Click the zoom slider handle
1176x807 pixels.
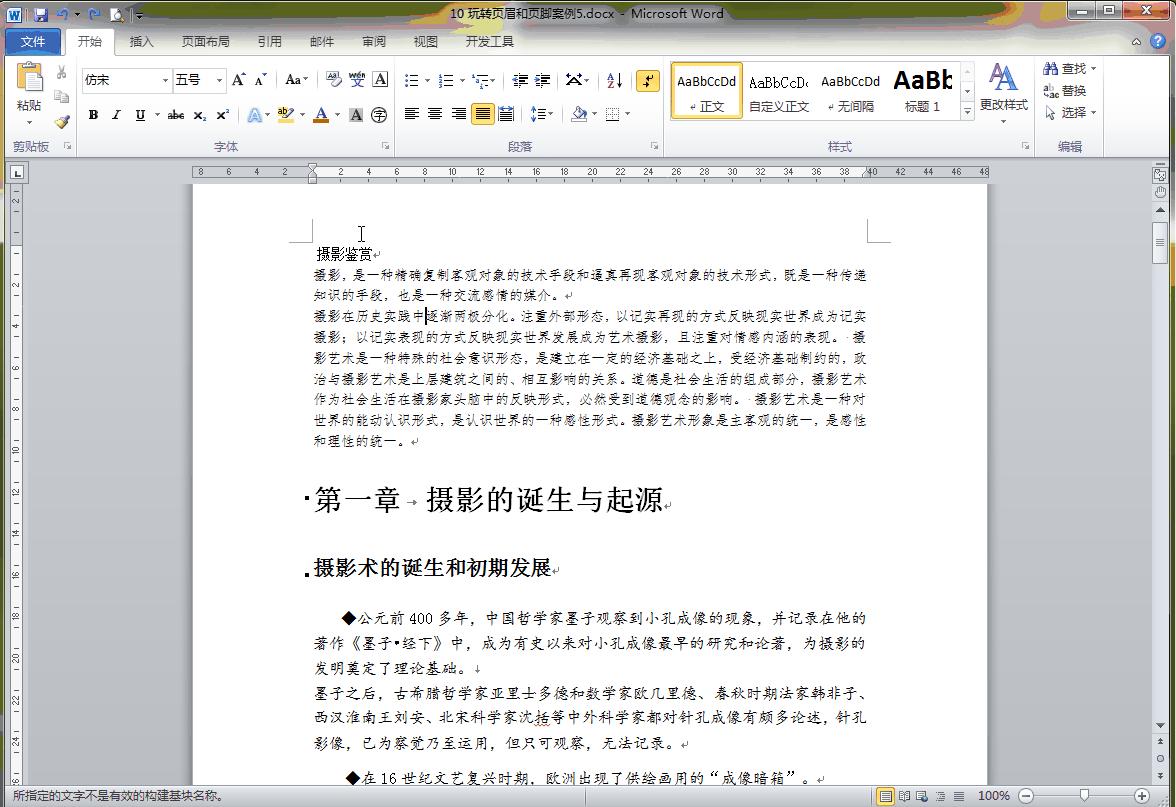[1084, 795]
